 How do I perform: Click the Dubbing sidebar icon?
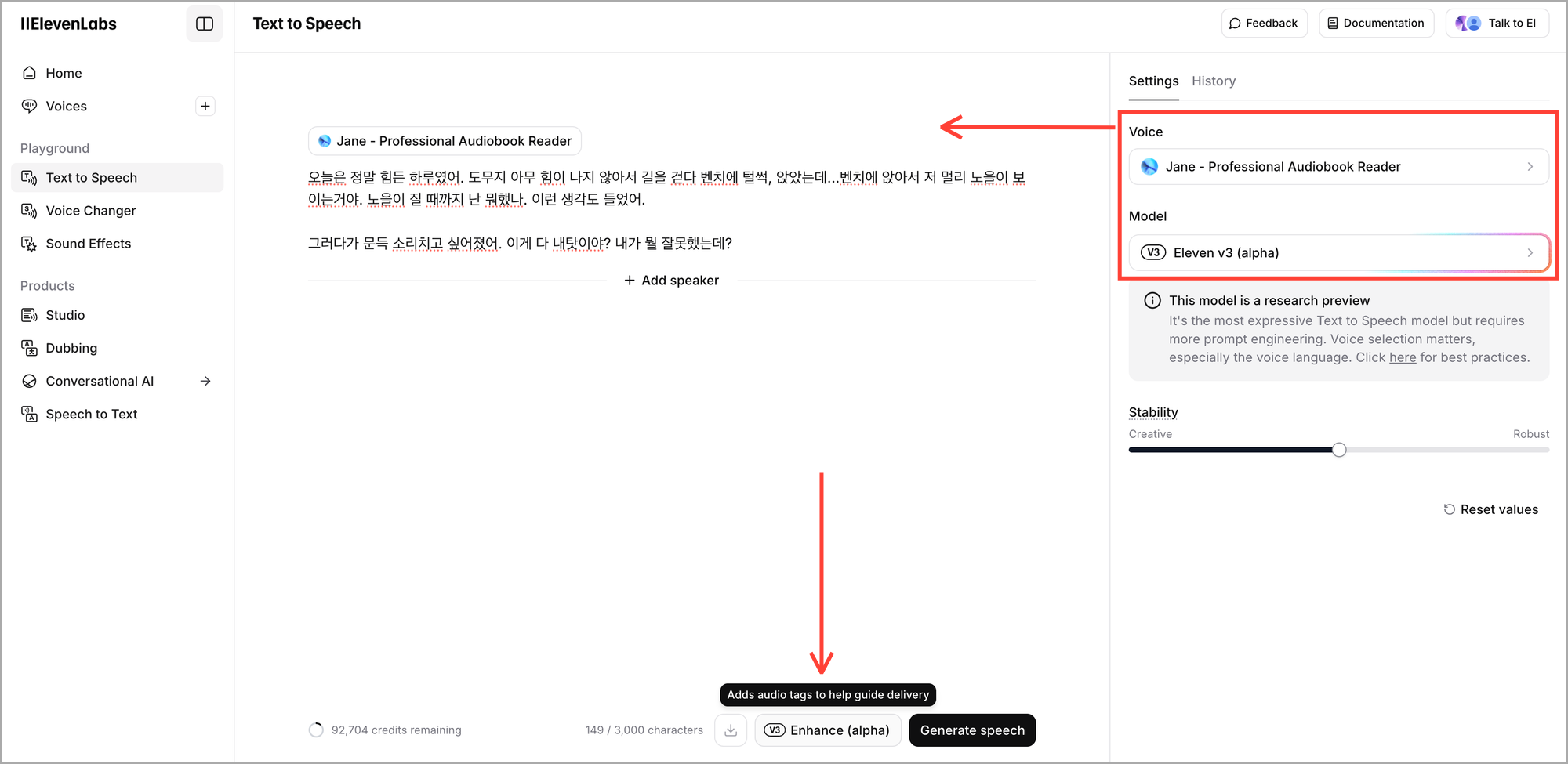click(30, 348)
